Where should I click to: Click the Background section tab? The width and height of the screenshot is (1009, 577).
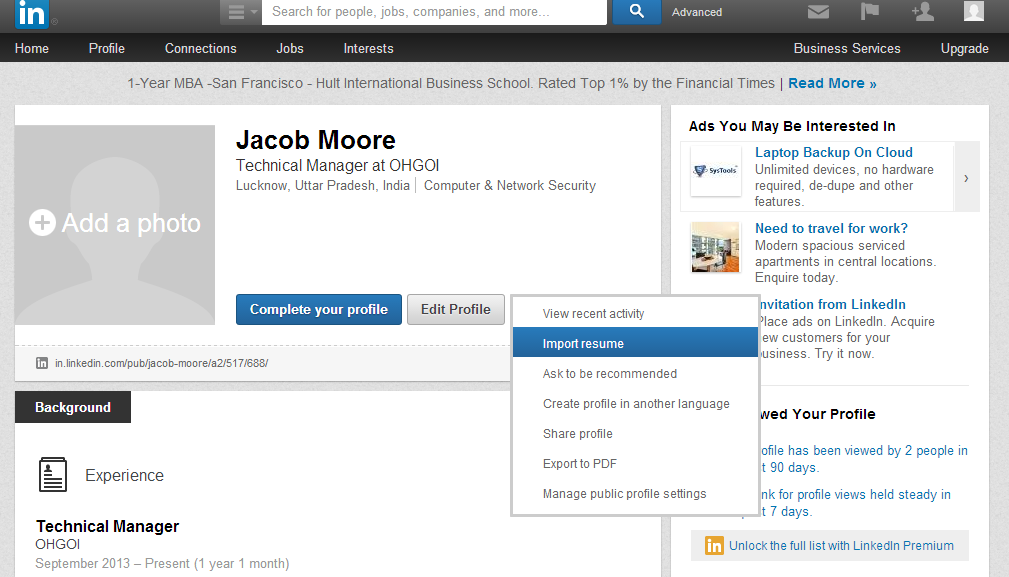[x=73, y=407]
